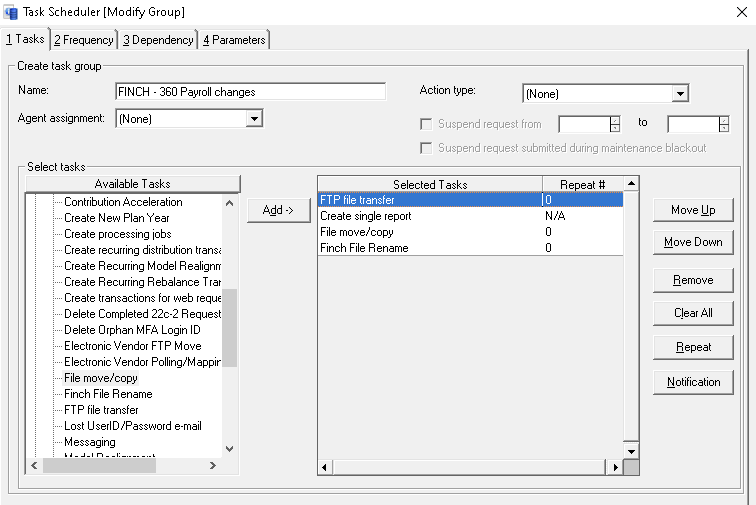Screen dimensions: 756x505
Task: Select Create transactions for web requests task
Action: [142, 298]
